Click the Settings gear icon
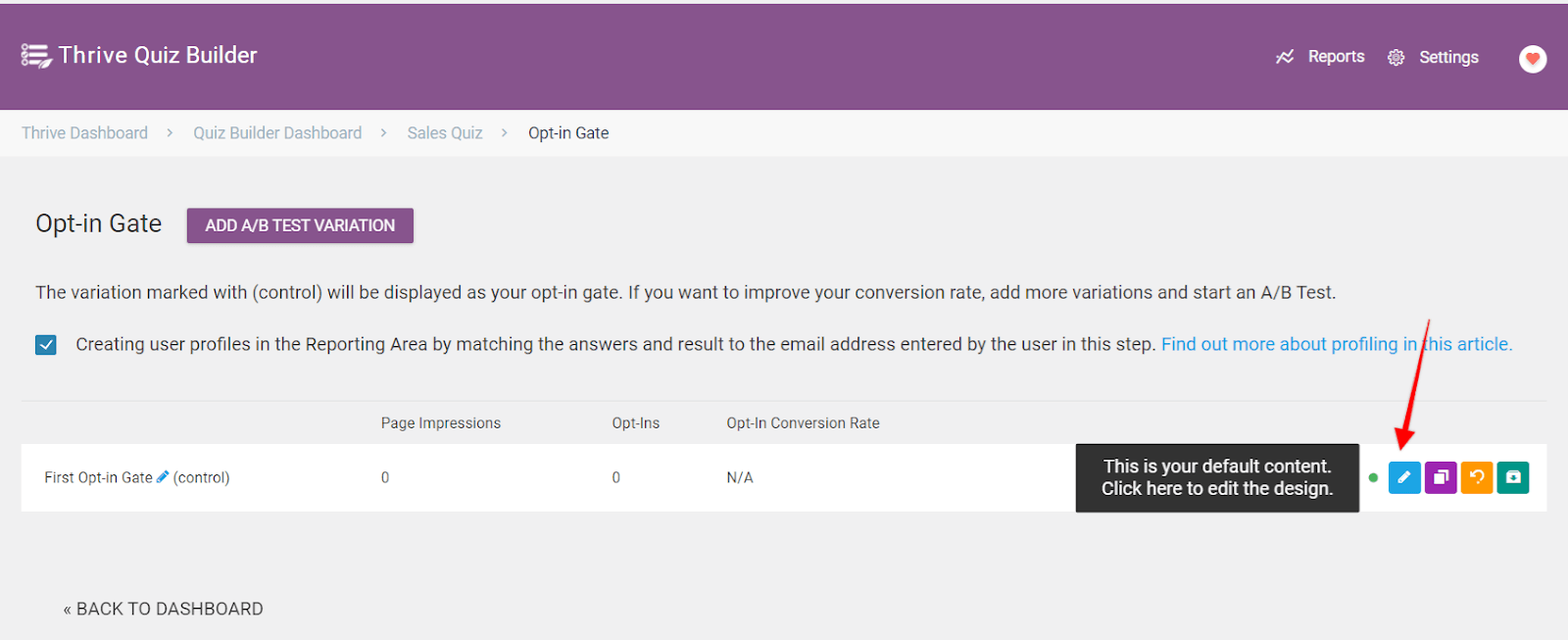 [x=1396, y=58]
